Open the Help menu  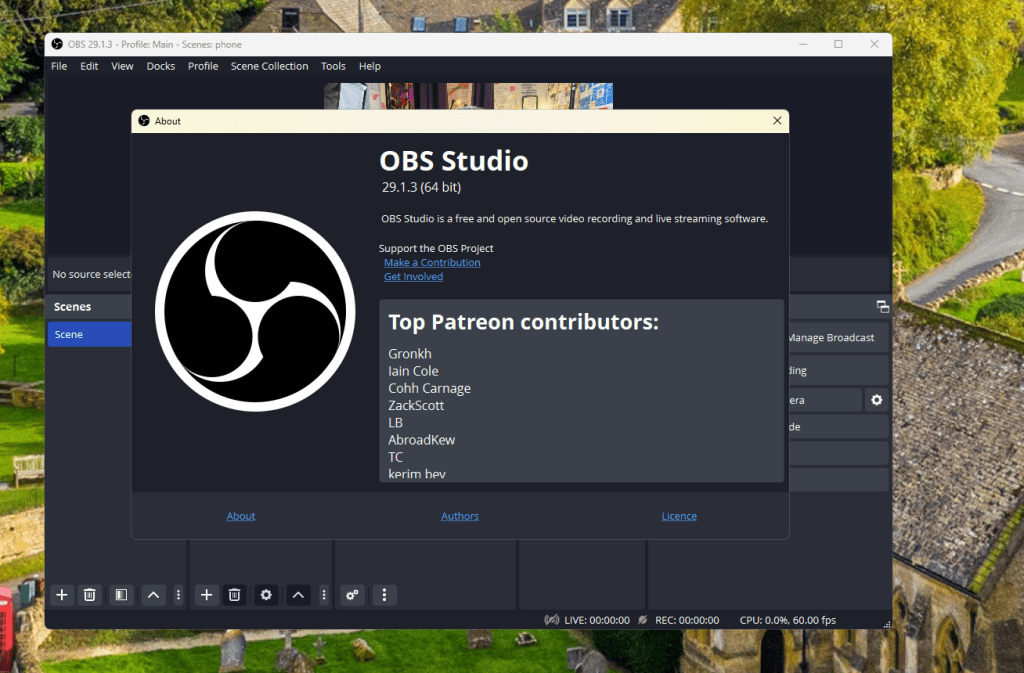370,66
